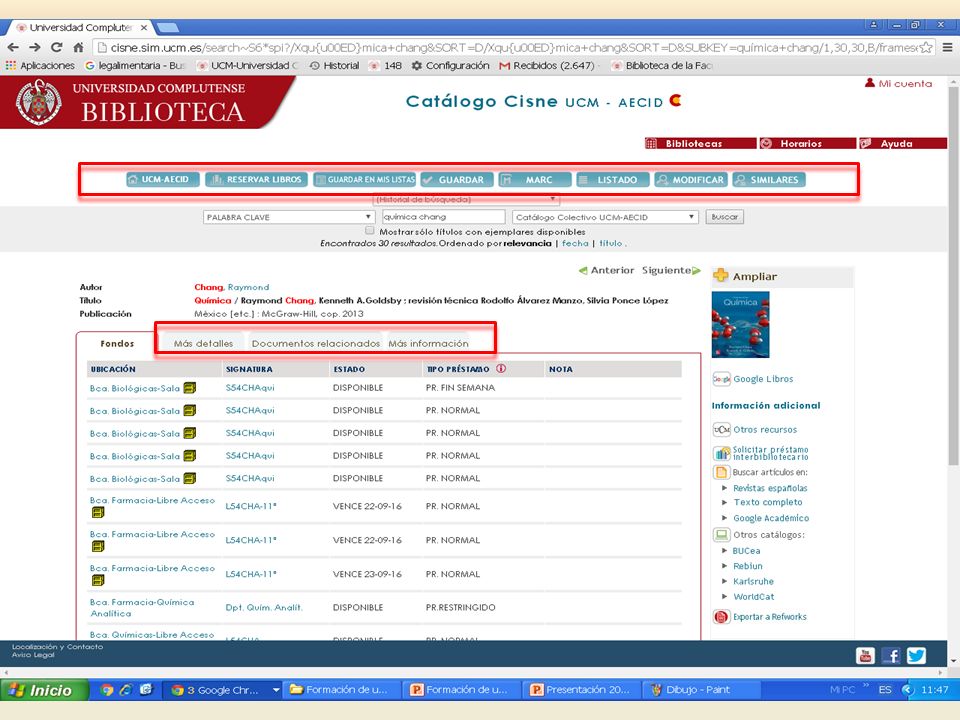Click the info icon beside TIPO PRÉSTAMO
The image size is (960, 720).
pyautogui.click(x=501, y=369)
